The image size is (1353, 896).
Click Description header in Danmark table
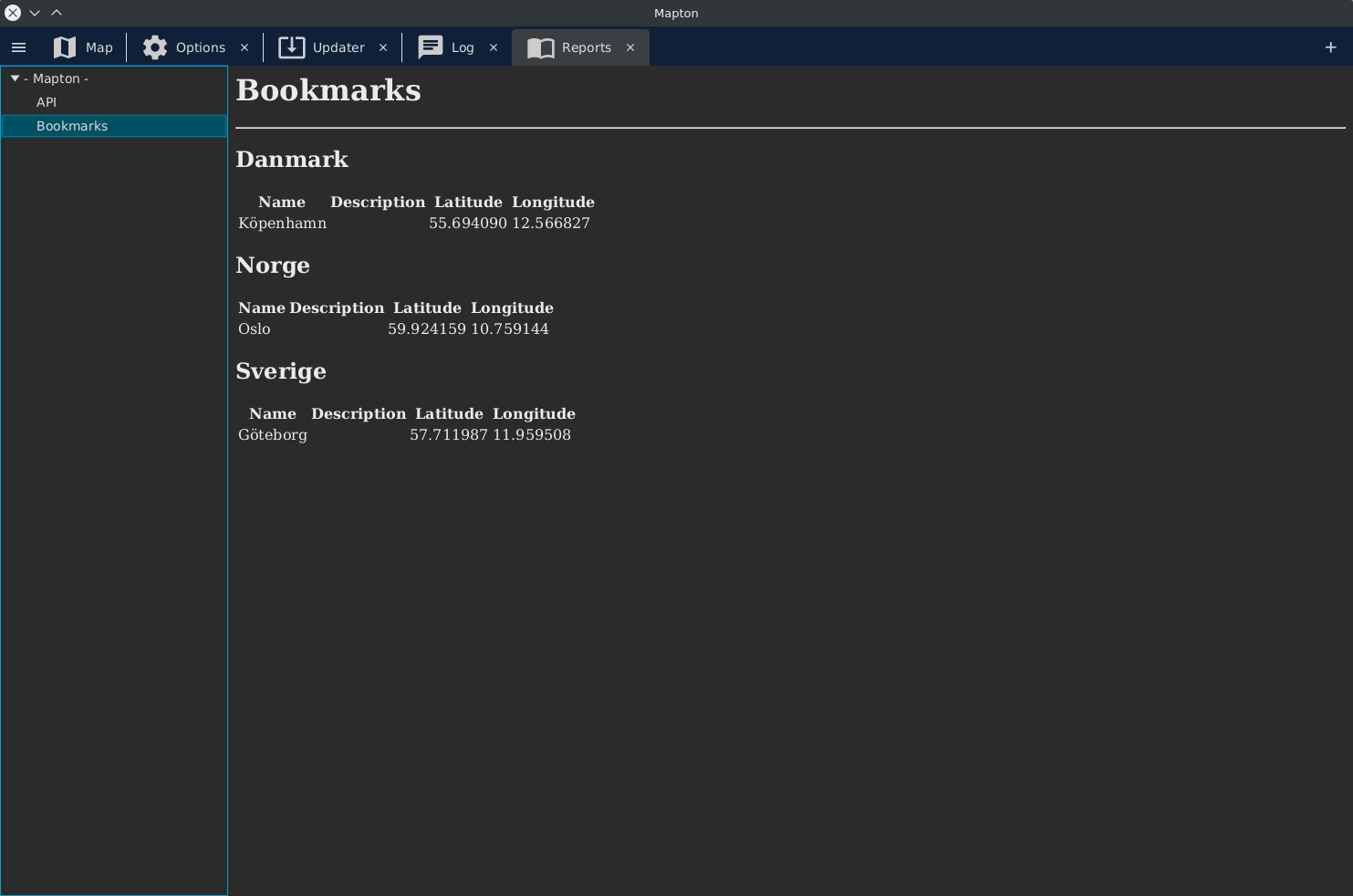point(378,203)
